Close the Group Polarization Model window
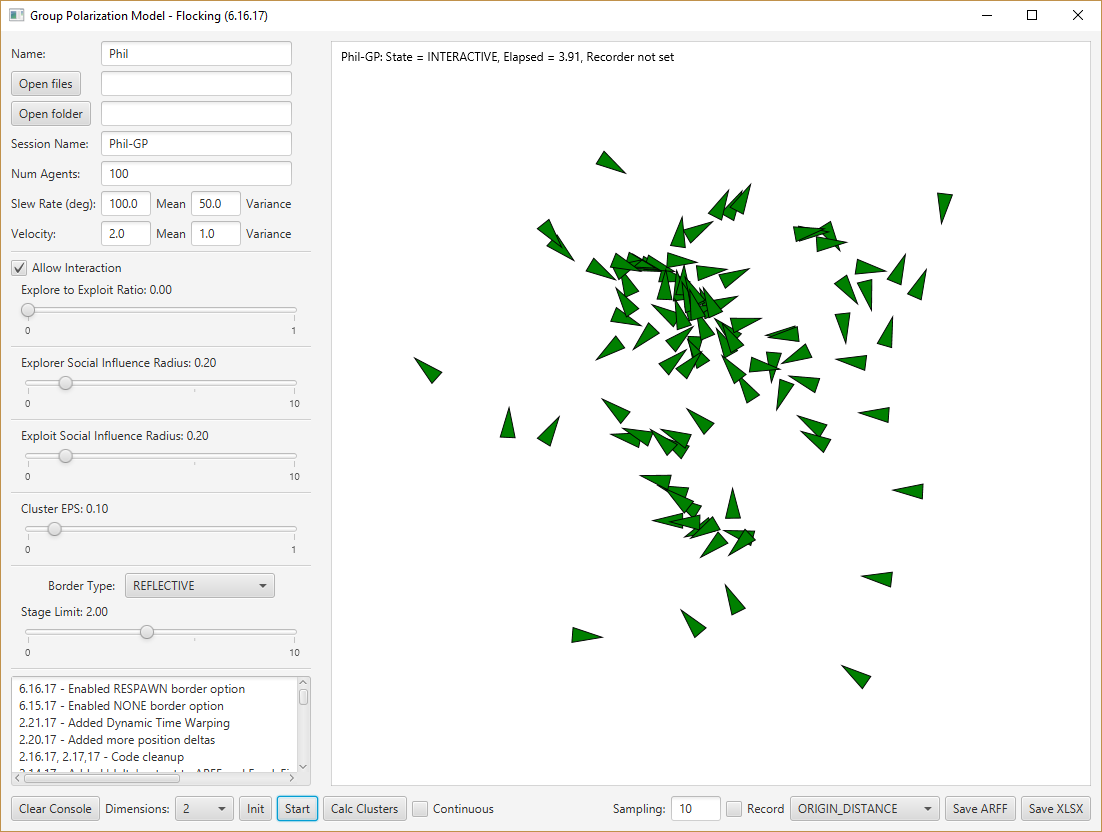This screenshot has width=1102, height=832. (x=1077, y=16)
